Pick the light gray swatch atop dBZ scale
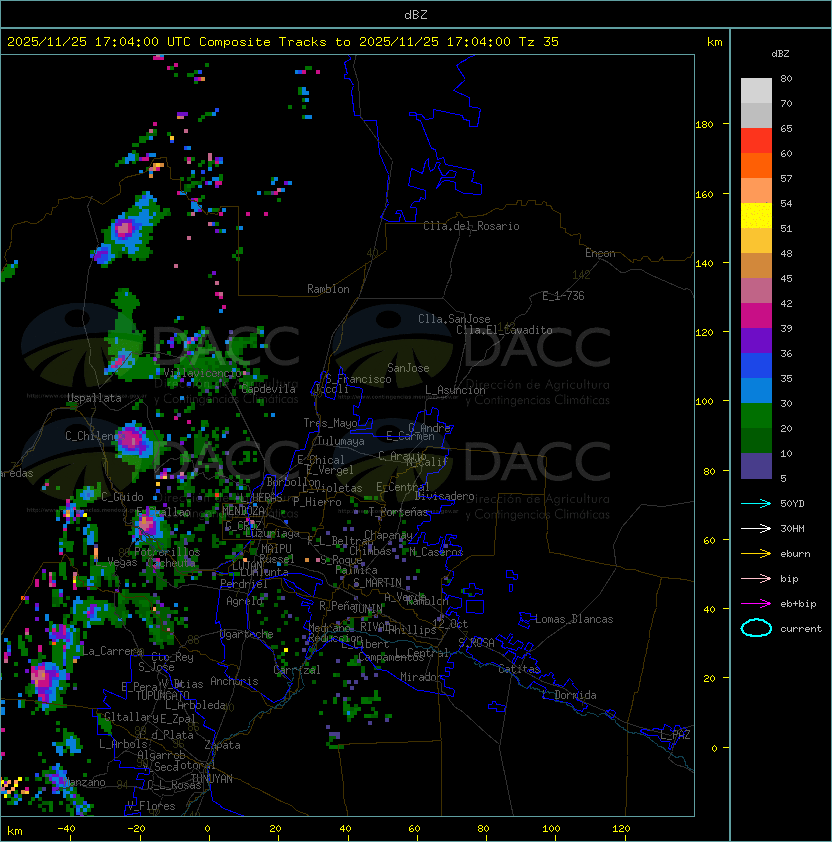 click(756, 91)
